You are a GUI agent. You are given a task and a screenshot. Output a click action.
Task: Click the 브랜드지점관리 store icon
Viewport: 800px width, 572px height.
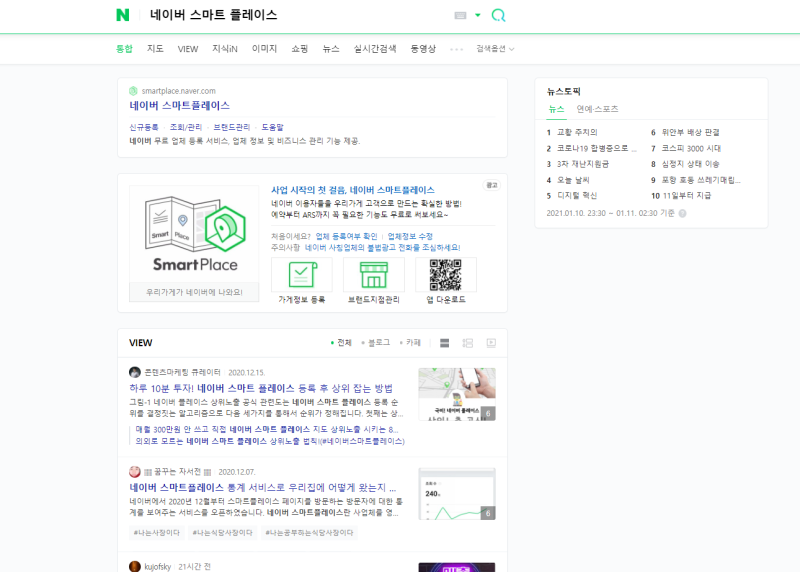373,275
